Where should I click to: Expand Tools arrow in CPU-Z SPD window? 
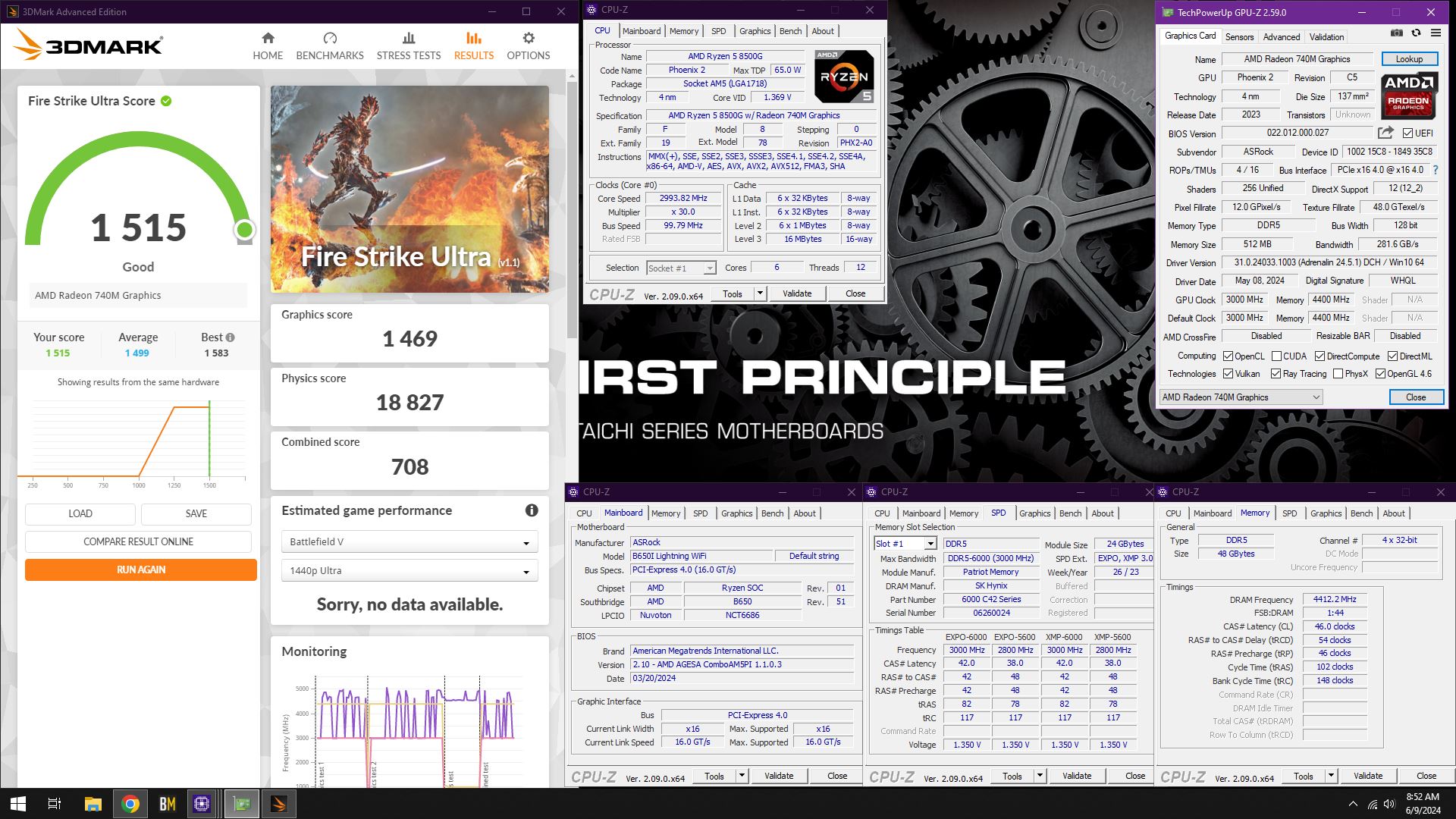(1040, 776)
